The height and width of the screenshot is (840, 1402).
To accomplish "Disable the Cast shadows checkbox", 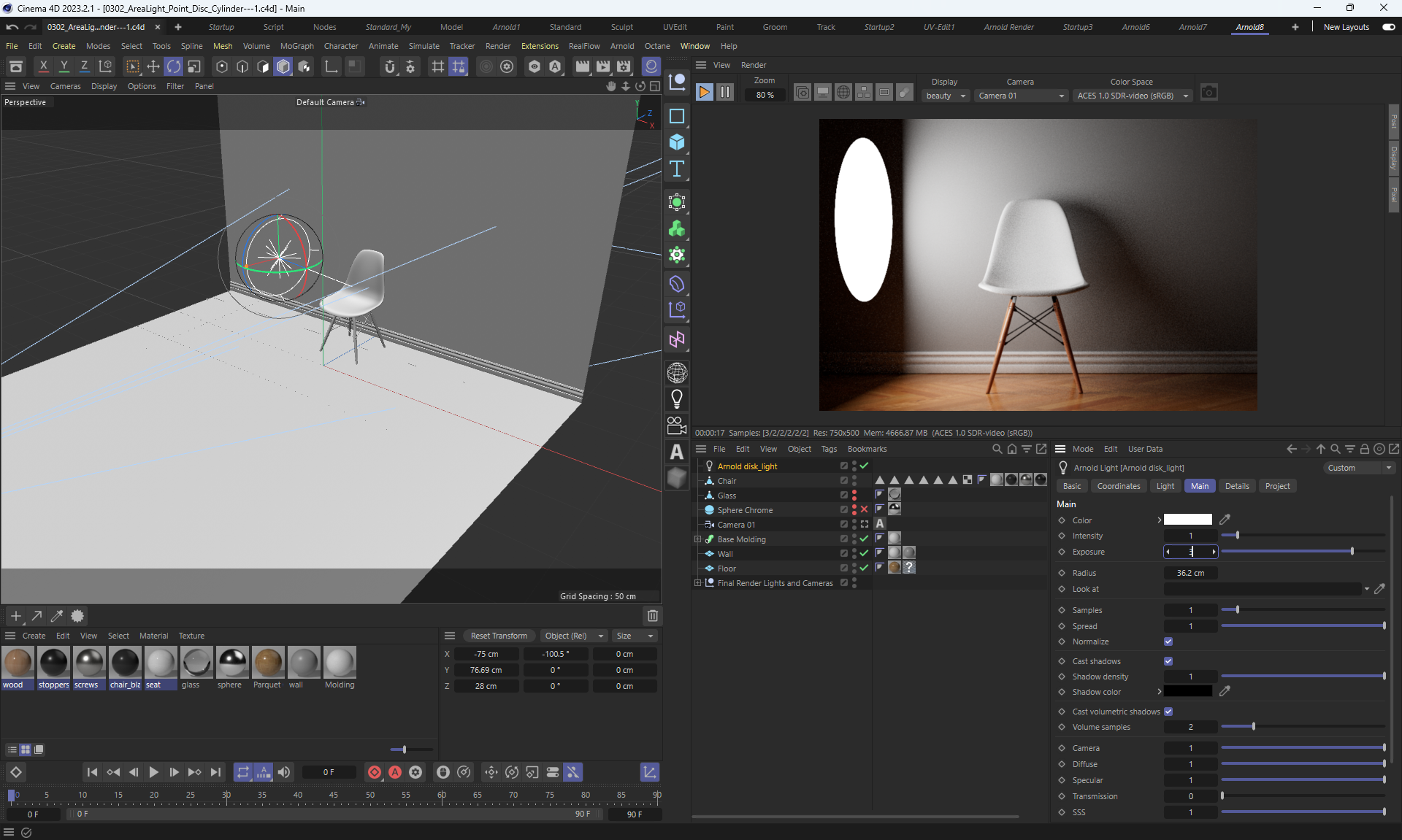I will (1168, 661).
